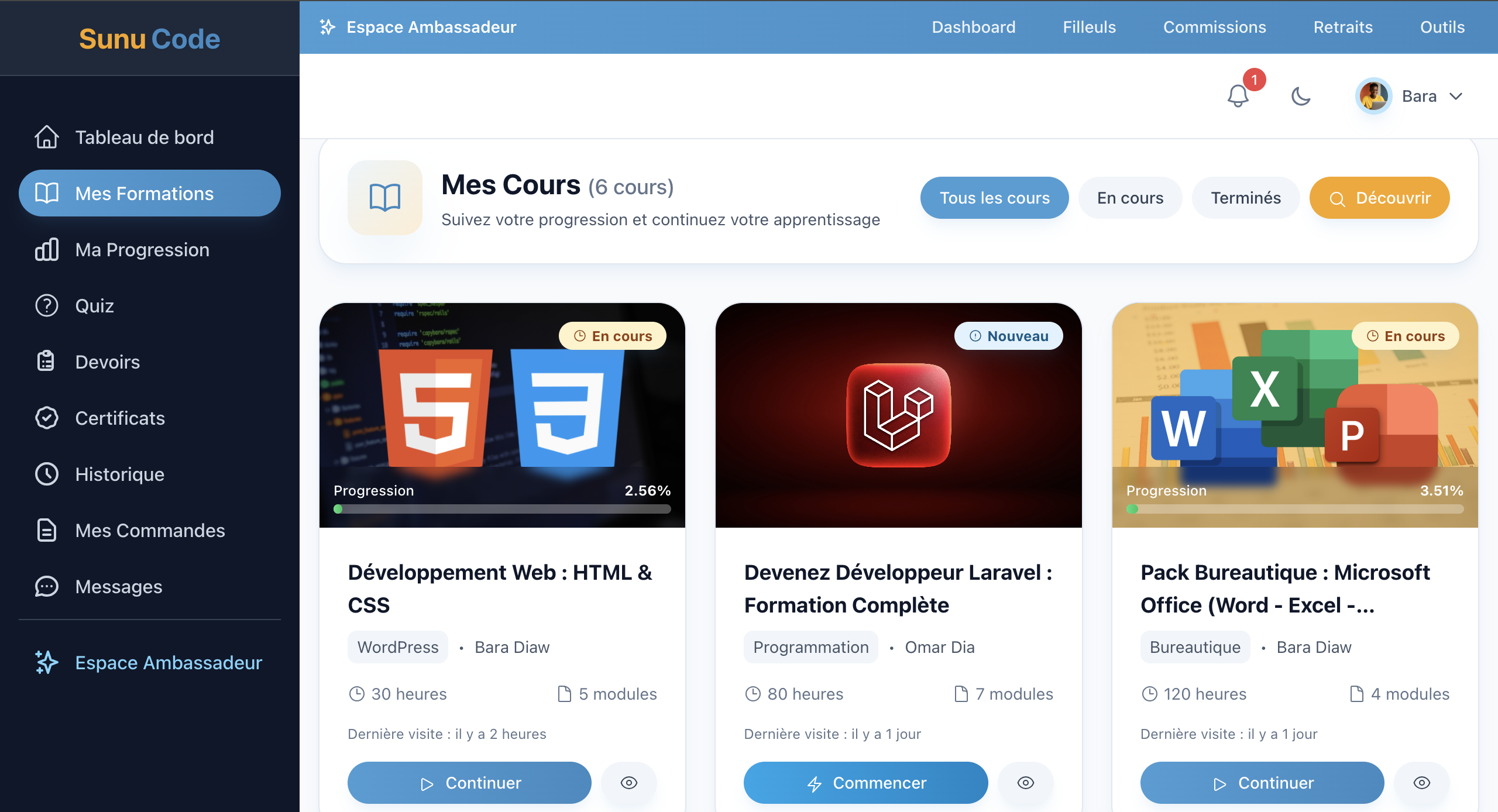Open the Historique clock icon

click(47, 474)
